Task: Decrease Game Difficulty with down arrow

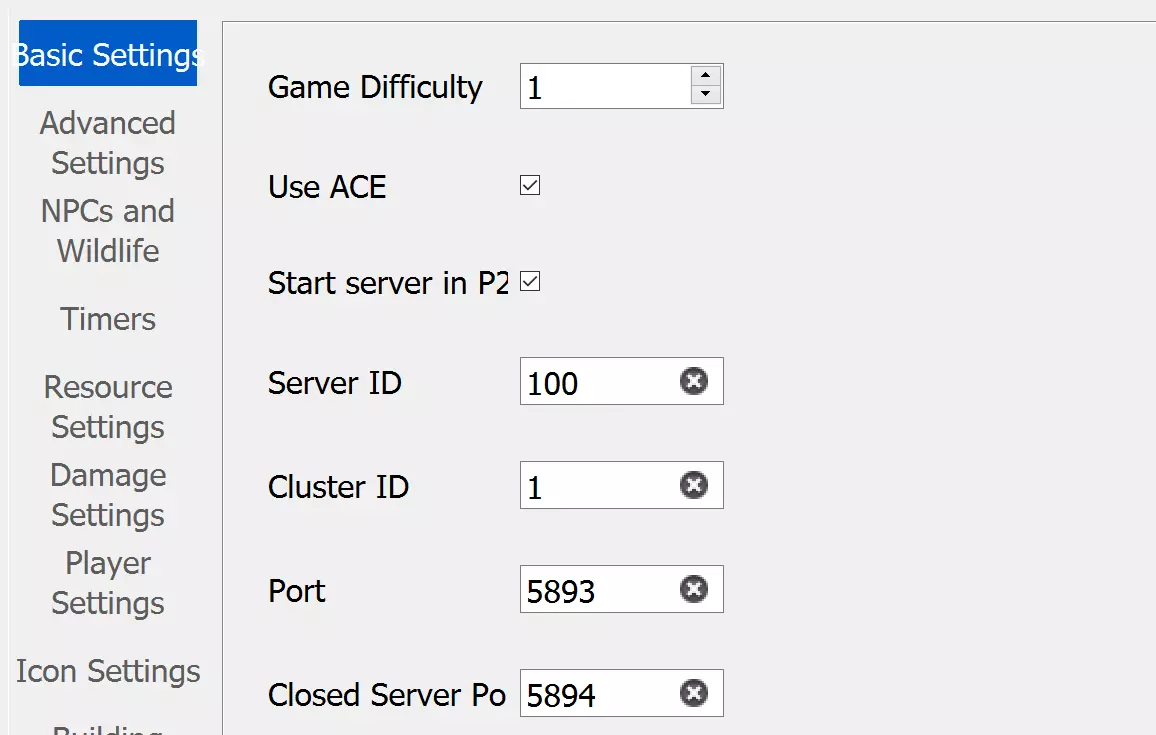Action: 706,95
